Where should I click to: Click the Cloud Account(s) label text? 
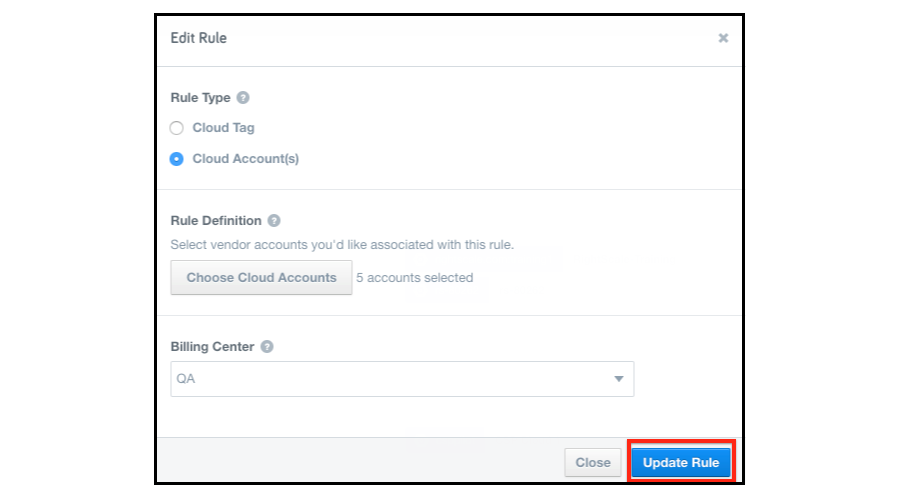click(x=246, y=158)
